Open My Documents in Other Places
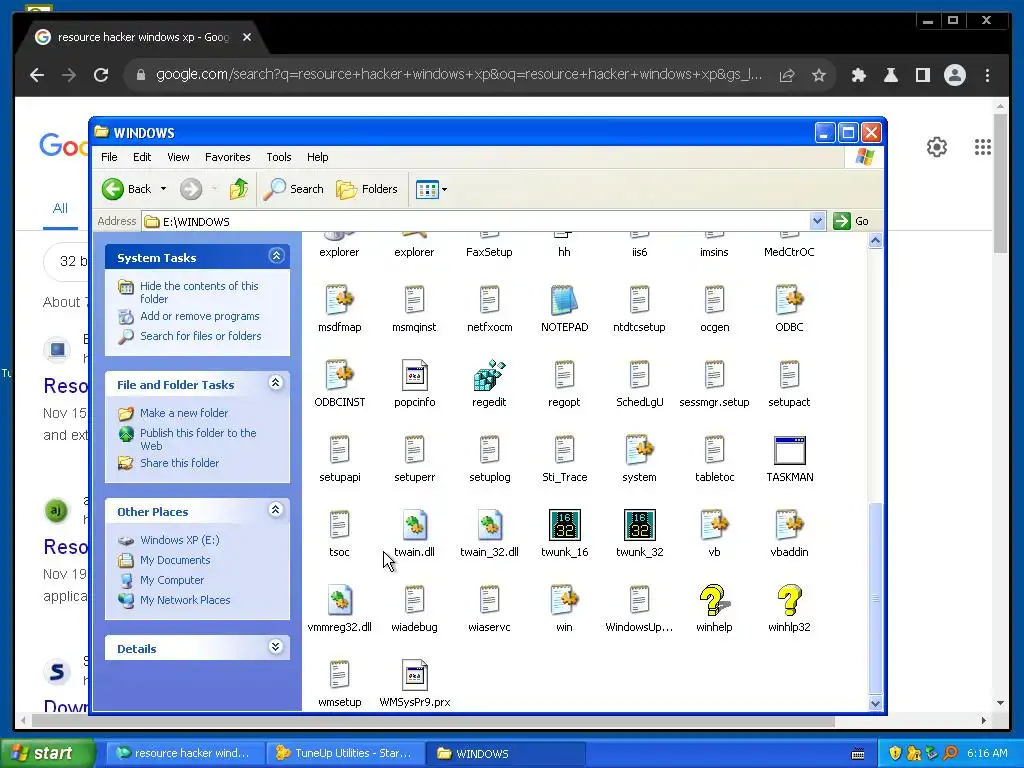1024x768 pixels. pos(175,560)
